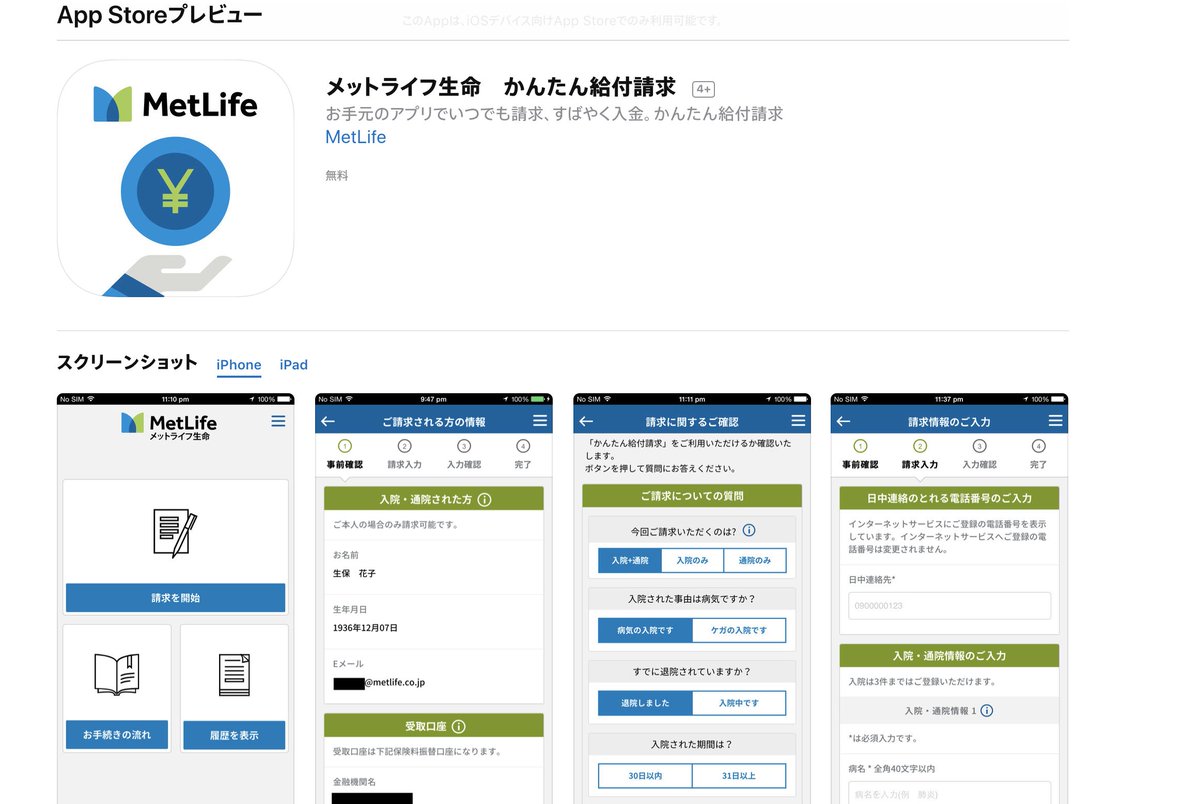Screen dimensions: 1200x804
Task: Open the MetLife developer link
Action: pyautogui.click(x=355, y=137)
